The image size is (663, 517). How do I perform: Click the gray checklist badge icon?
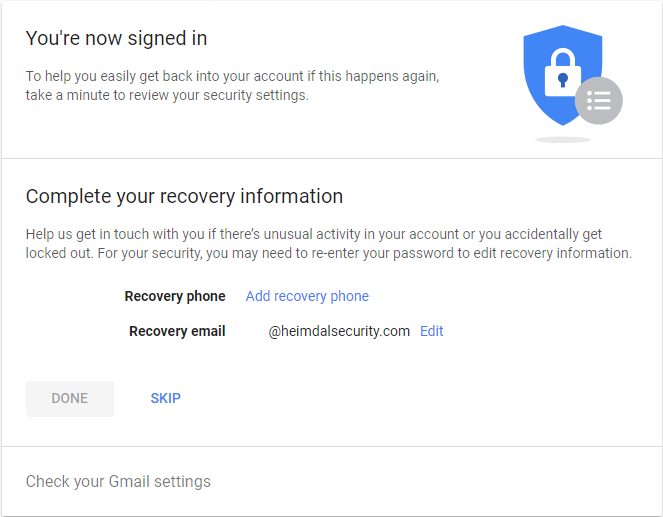pyautogui.click(x=599, y=101)
